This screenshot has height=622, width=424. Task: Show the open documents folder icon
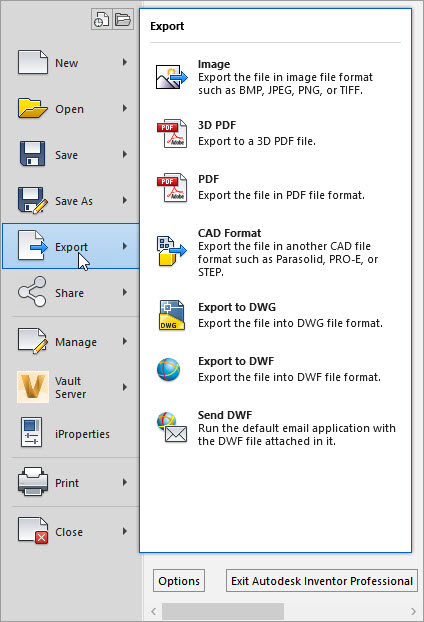[x=123, y=19]
